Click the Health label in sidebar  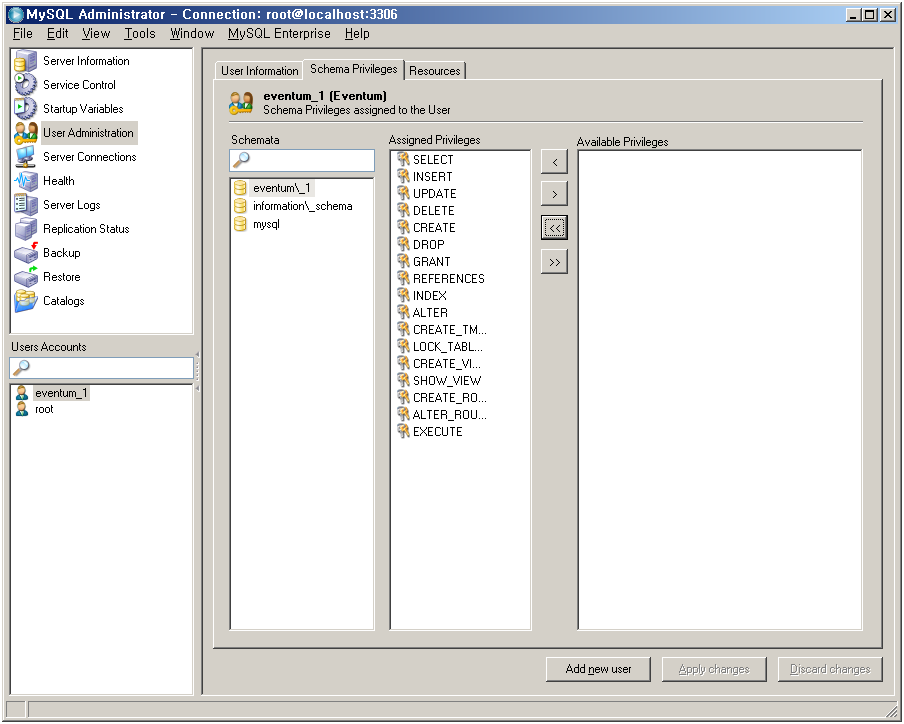59,181
